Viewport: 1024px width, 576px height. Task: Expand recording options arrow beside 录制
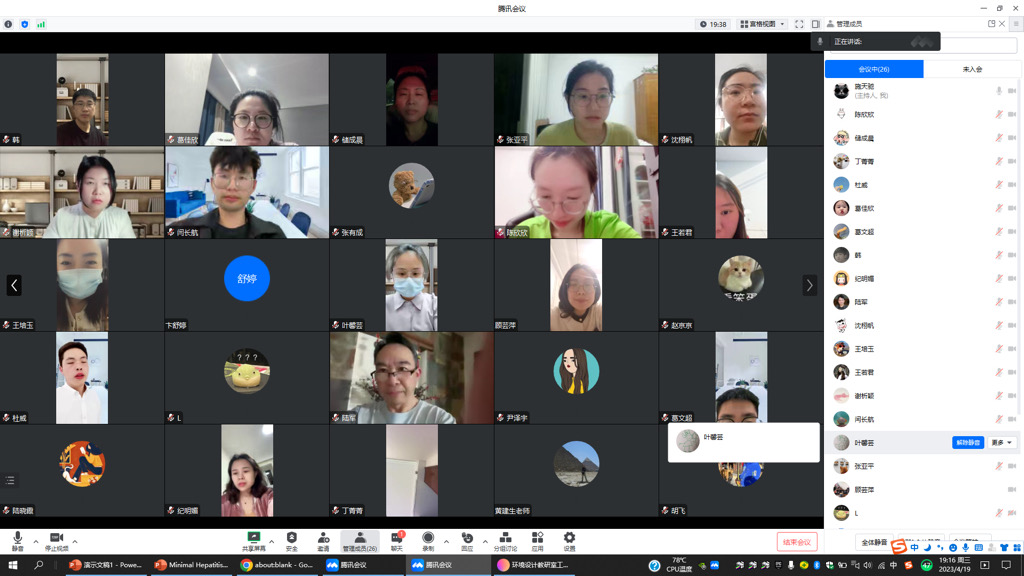pos(446,541)
